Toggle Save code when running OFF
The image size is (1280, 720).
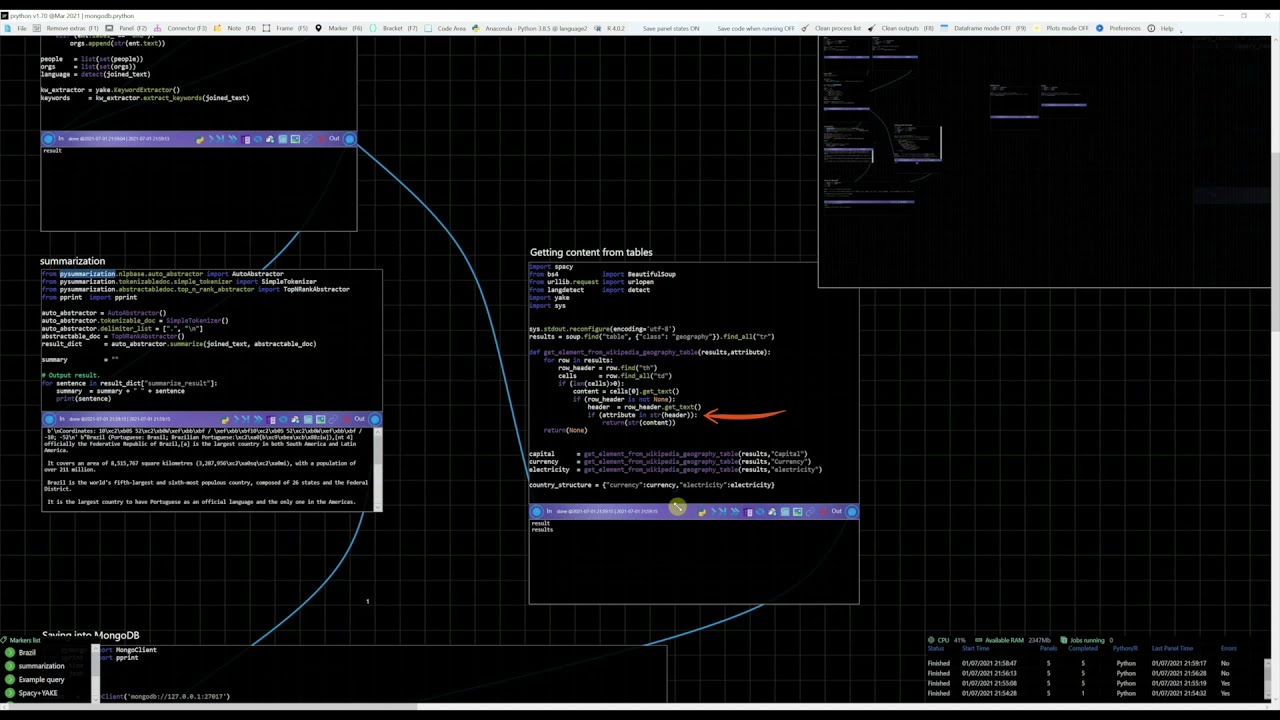click(x=756, y=28)
